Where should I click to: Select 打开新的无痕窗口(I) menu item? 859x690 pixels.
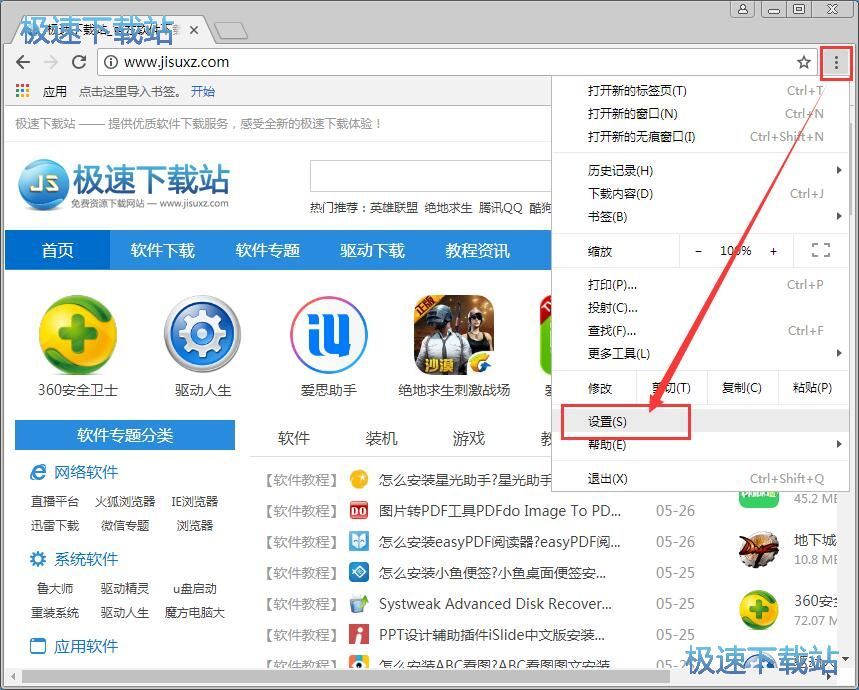(700, 136)
